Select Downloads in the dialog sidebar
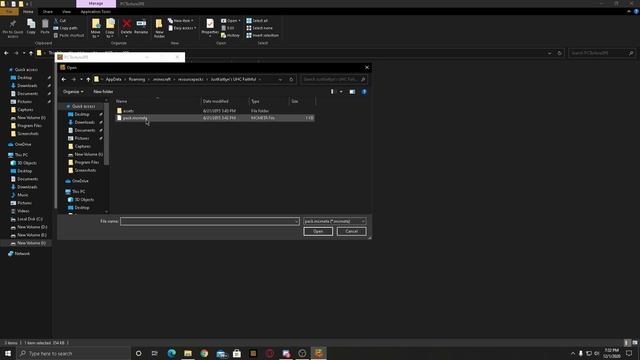Viewport: 640px width, 360px height. click(84, 122)
